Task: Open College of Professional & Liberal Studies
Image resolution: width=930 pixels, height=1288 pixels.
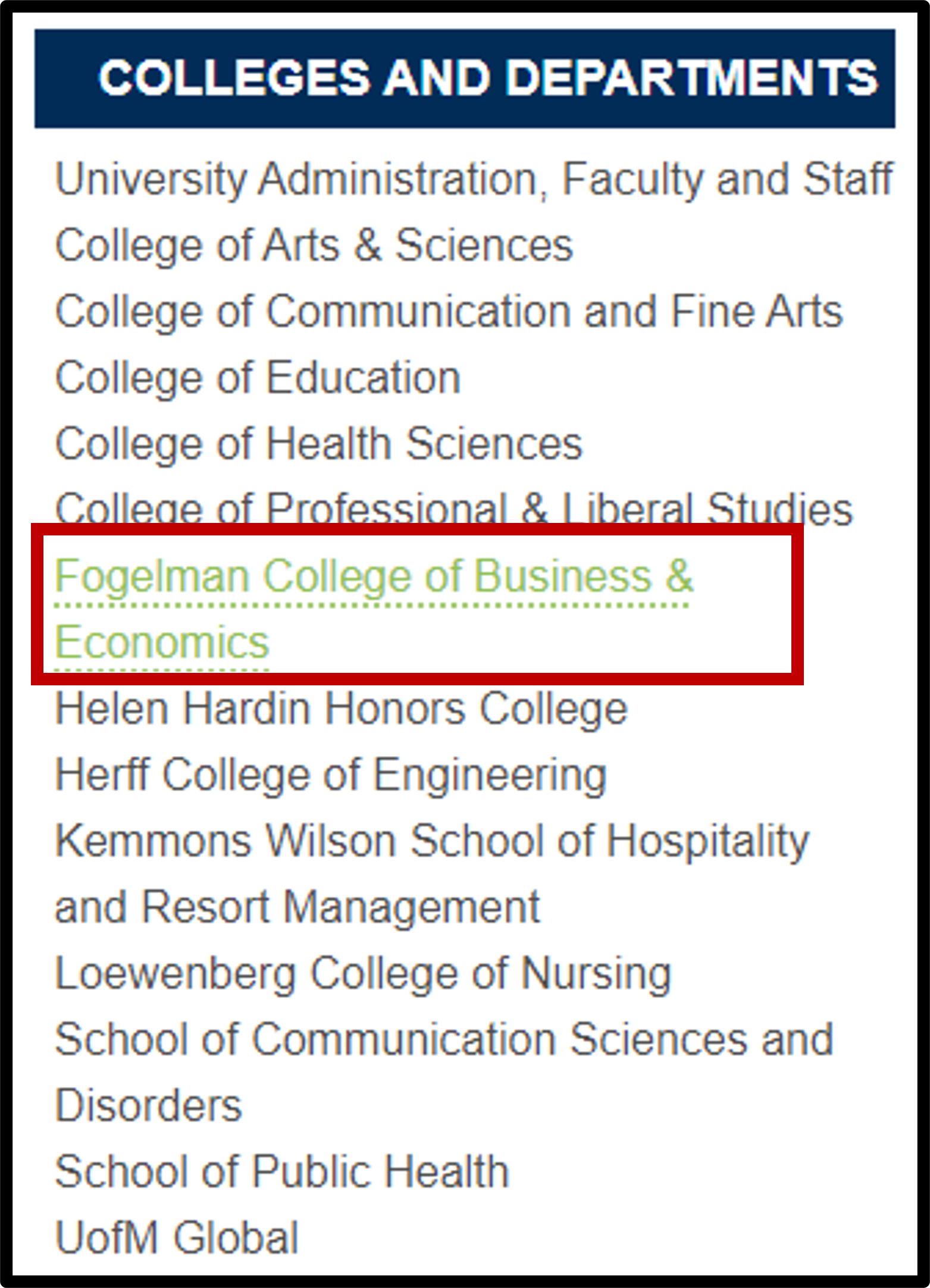Action: 453,509
